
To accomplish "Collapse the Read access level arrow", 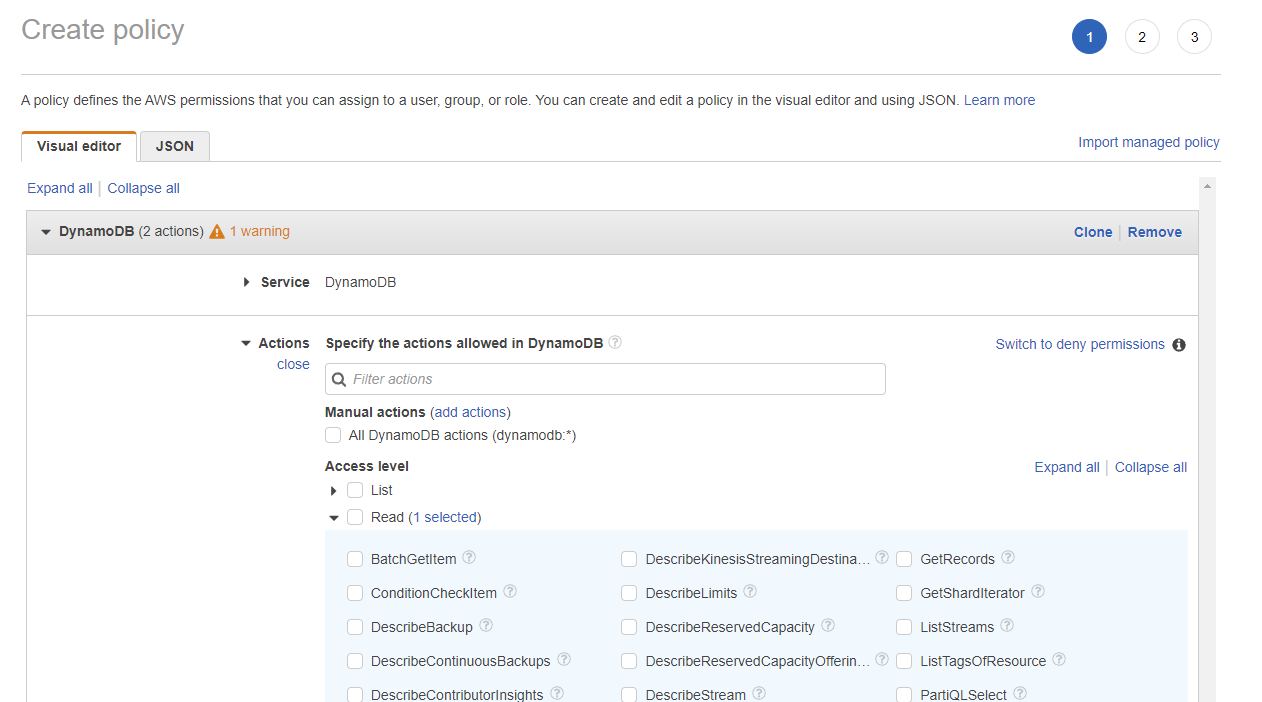I will (x=334, y=518).
